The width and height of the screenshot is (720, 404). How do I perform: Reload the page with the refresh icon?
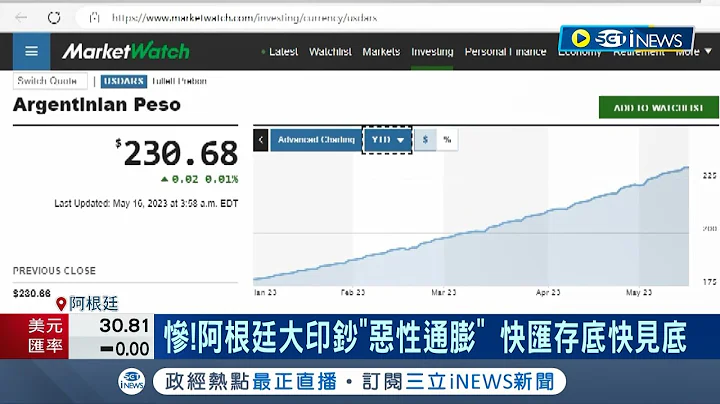pyautogui.click(x=54, y=18)
